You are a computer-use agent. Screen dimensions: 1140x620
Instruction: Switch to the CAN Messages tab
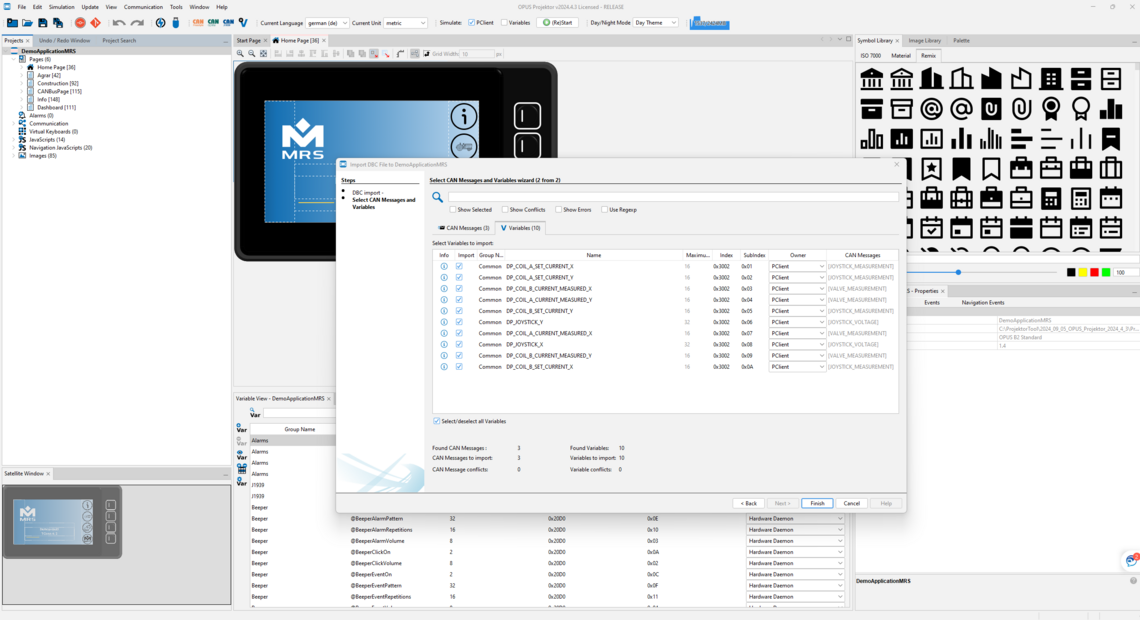[x=463, y=227]
